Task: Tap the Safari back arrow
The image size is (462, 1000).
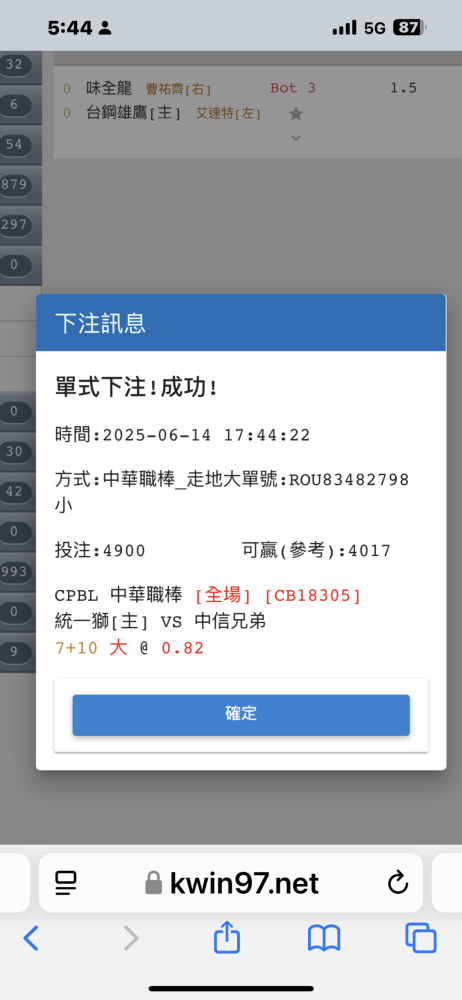Action: [x=31, y=938]
